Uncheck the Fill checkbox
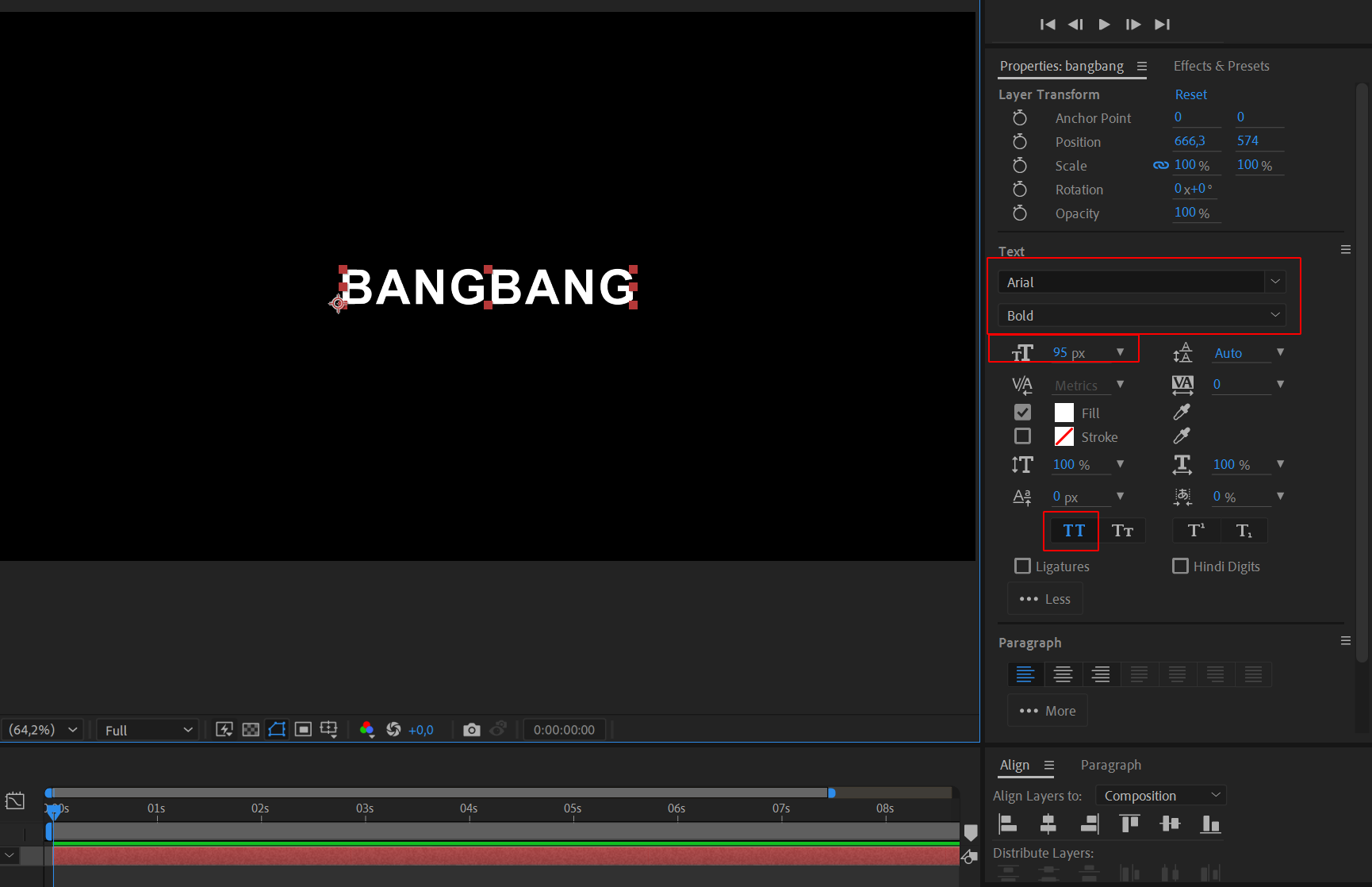This screenshot has width=1372, height=887. point(1023,413)
